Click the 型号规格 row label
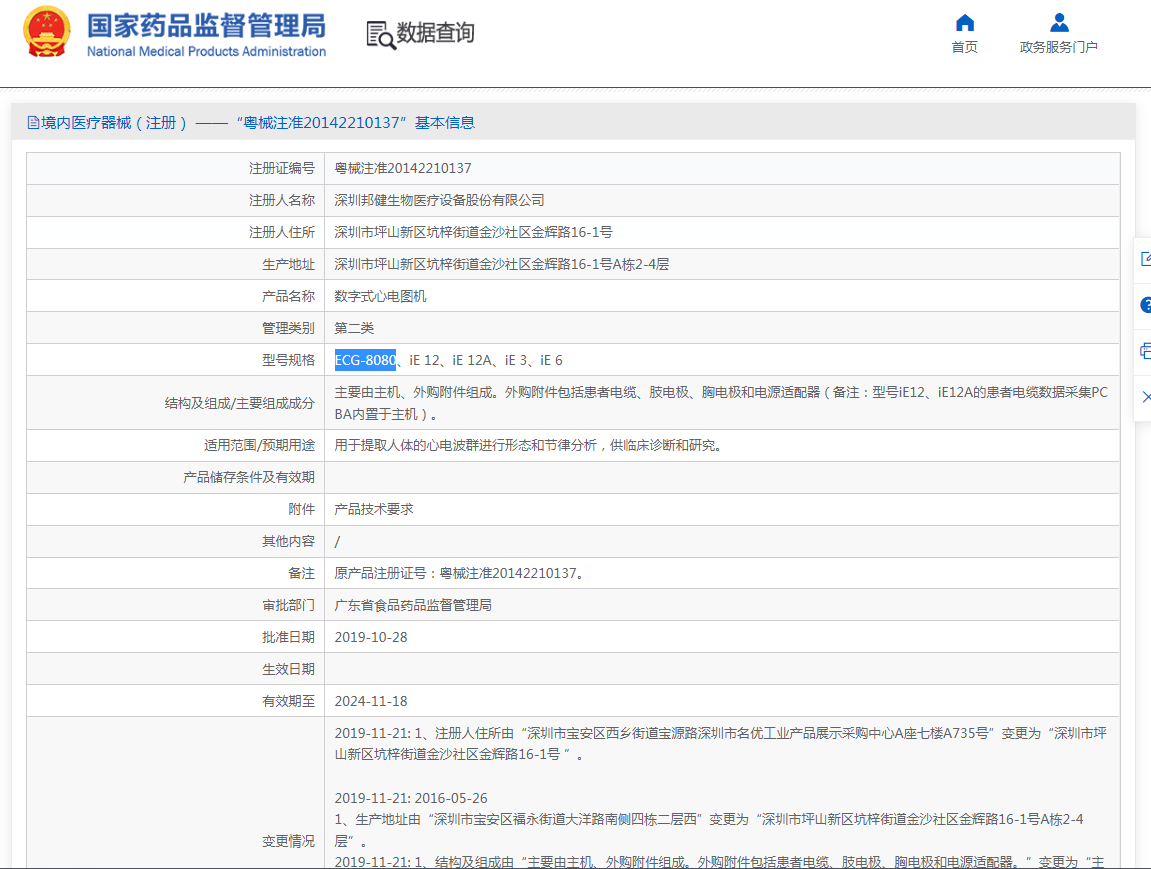This screenshot has width=1151, height=869. (x=288, y=360)
